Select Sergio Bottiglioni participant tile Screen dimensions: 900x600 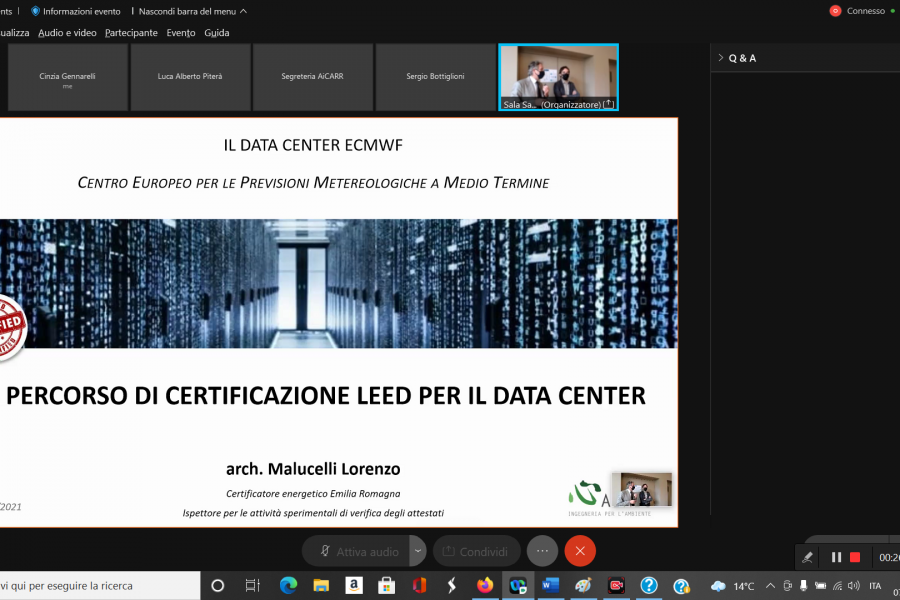435,77
